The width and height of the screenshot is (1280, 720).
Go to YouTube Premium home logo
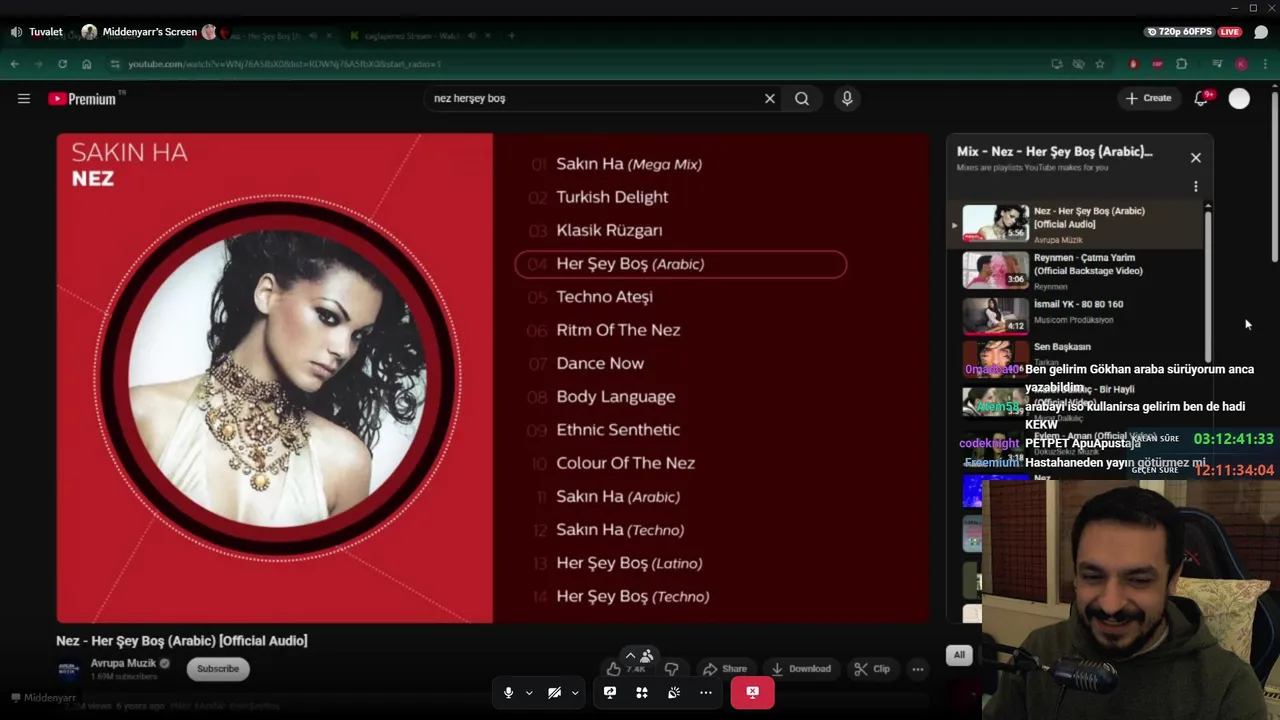(84, 99)
